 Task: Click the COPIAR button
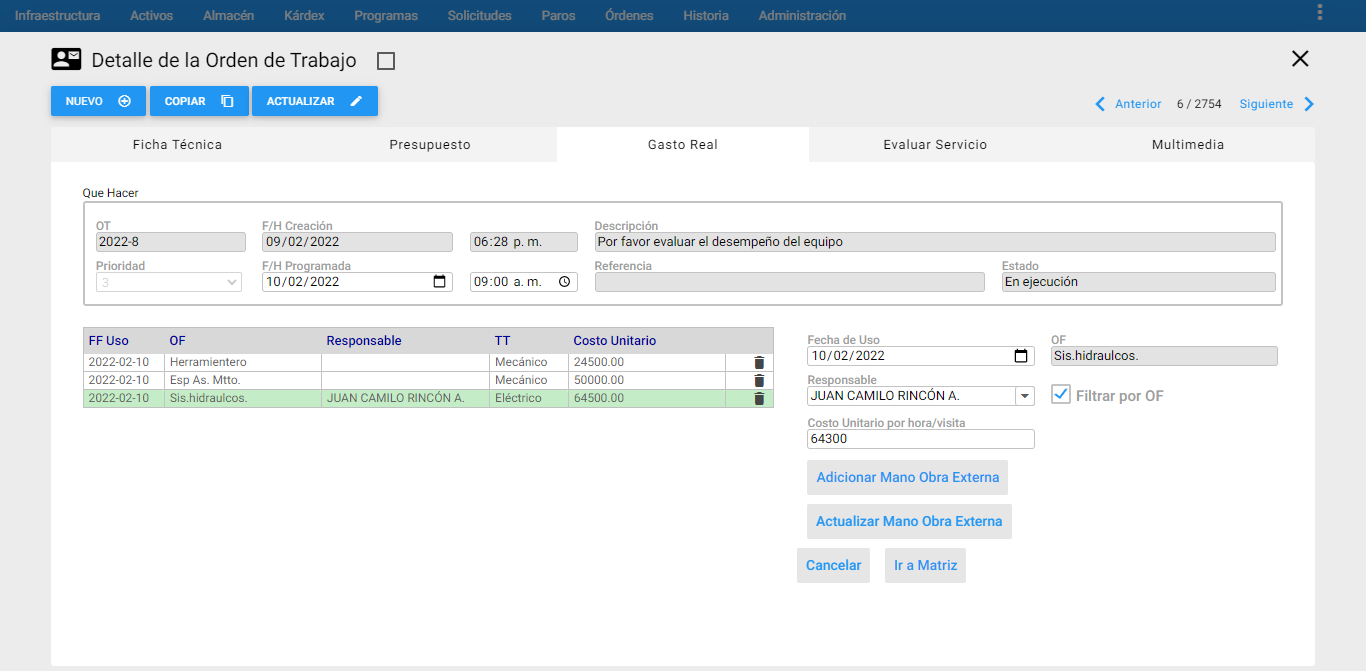pyautogui.click(x=199, y=101)
